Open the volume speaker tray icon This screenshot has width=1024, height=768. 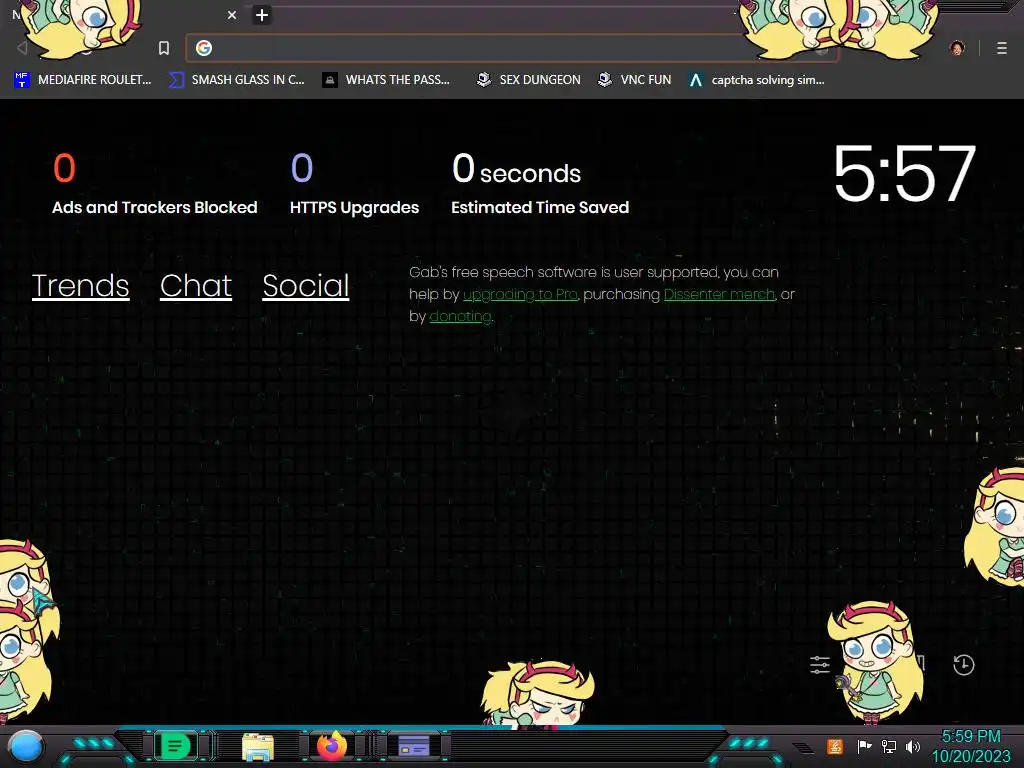coord(913,746)
